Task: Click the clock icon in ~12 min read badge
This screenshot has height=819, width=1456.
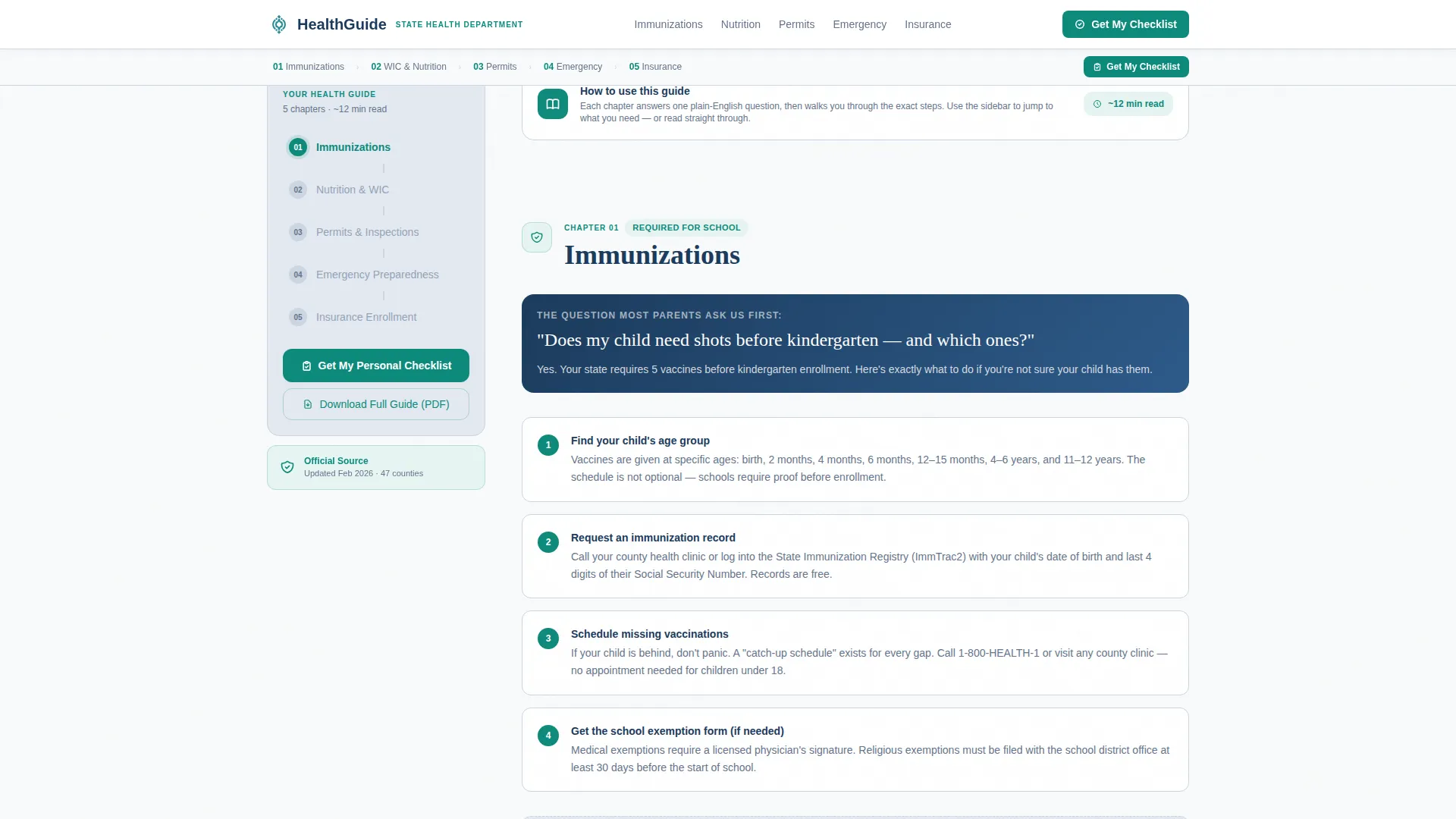Action: pos(1097,104)
